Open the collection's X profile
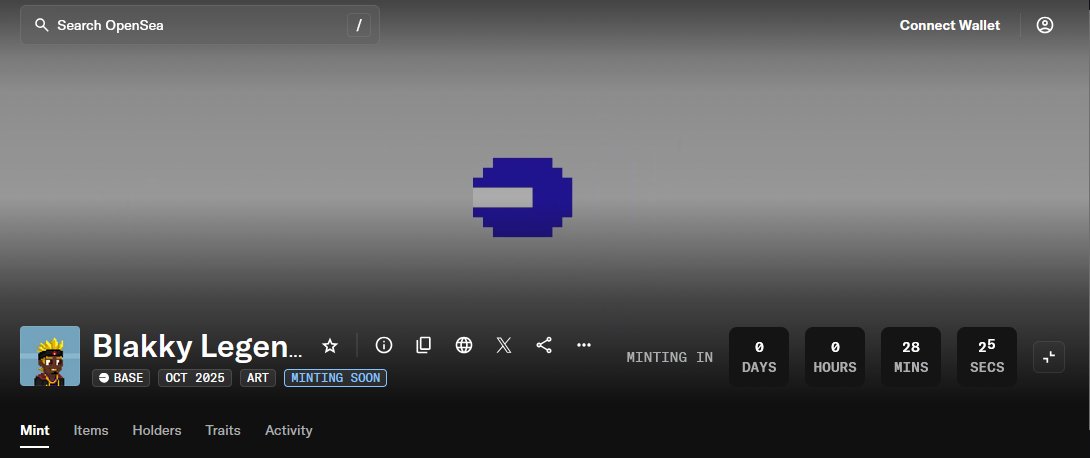Screen dimensions: 1090x458 point(504,345)
